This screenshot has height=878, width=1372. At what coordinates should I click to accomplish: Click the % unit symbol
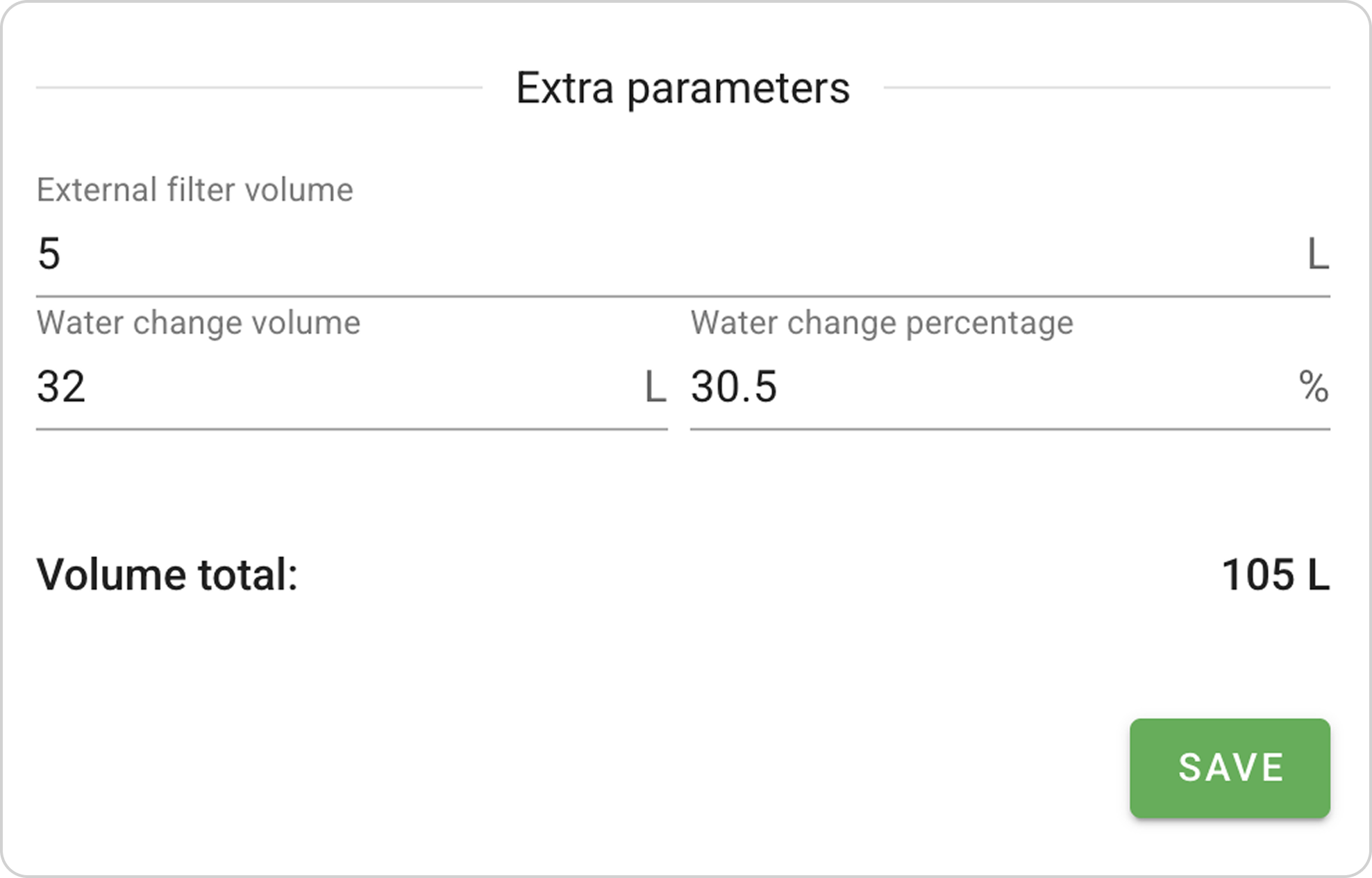(1314, 387)
